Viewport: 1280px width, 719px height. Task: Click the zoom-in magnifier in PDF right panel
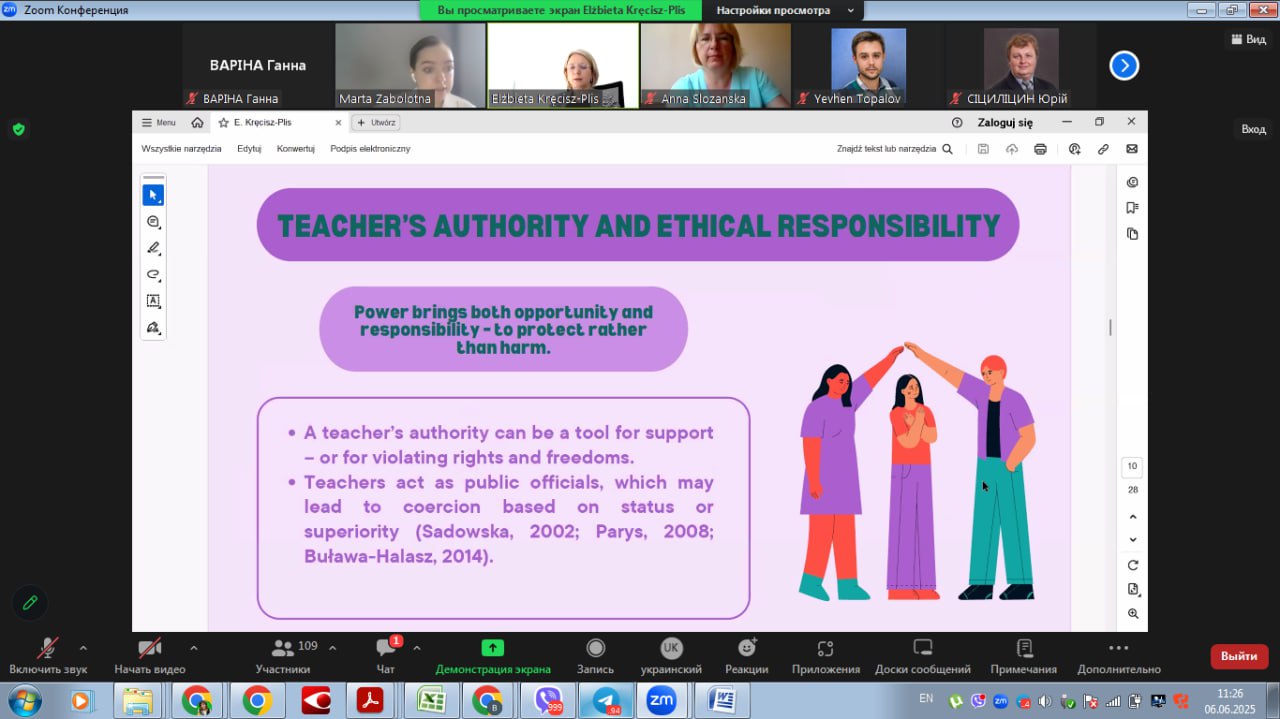click(x=1133, y=613)
